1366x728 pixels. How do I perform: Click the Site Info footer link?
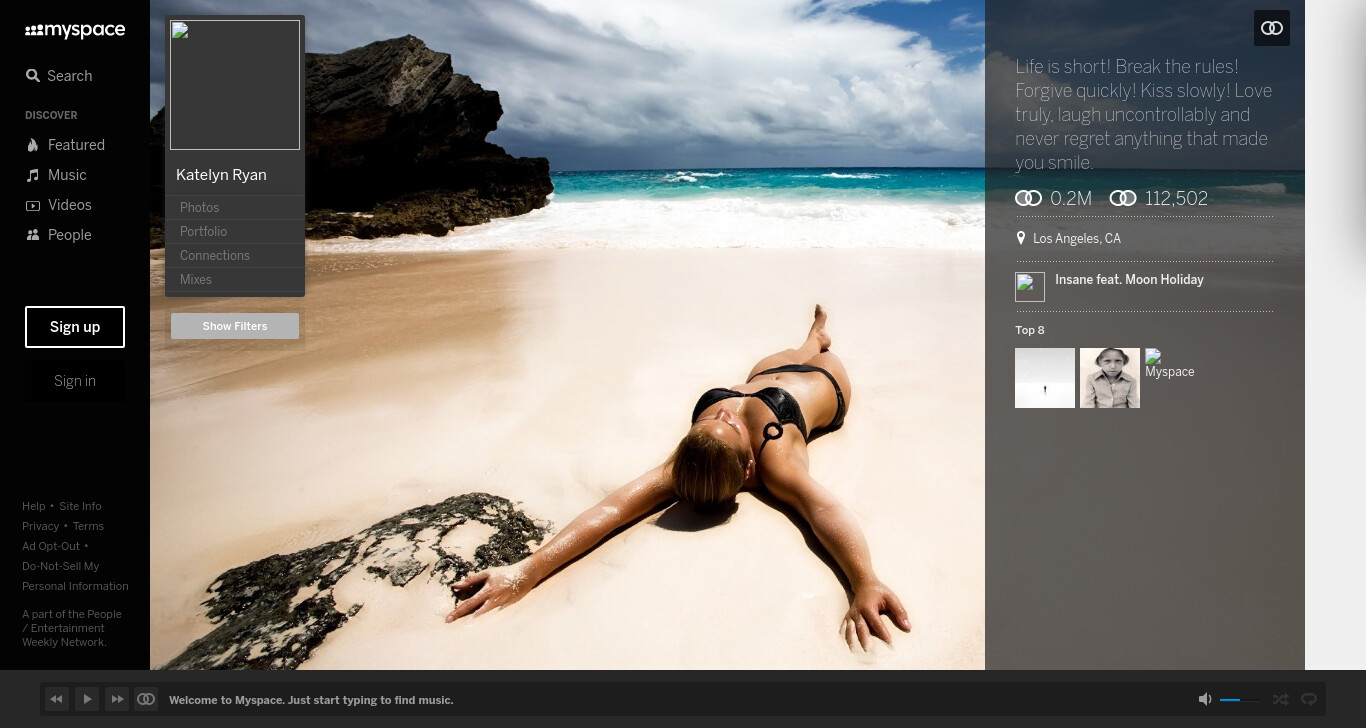point(80,506)
